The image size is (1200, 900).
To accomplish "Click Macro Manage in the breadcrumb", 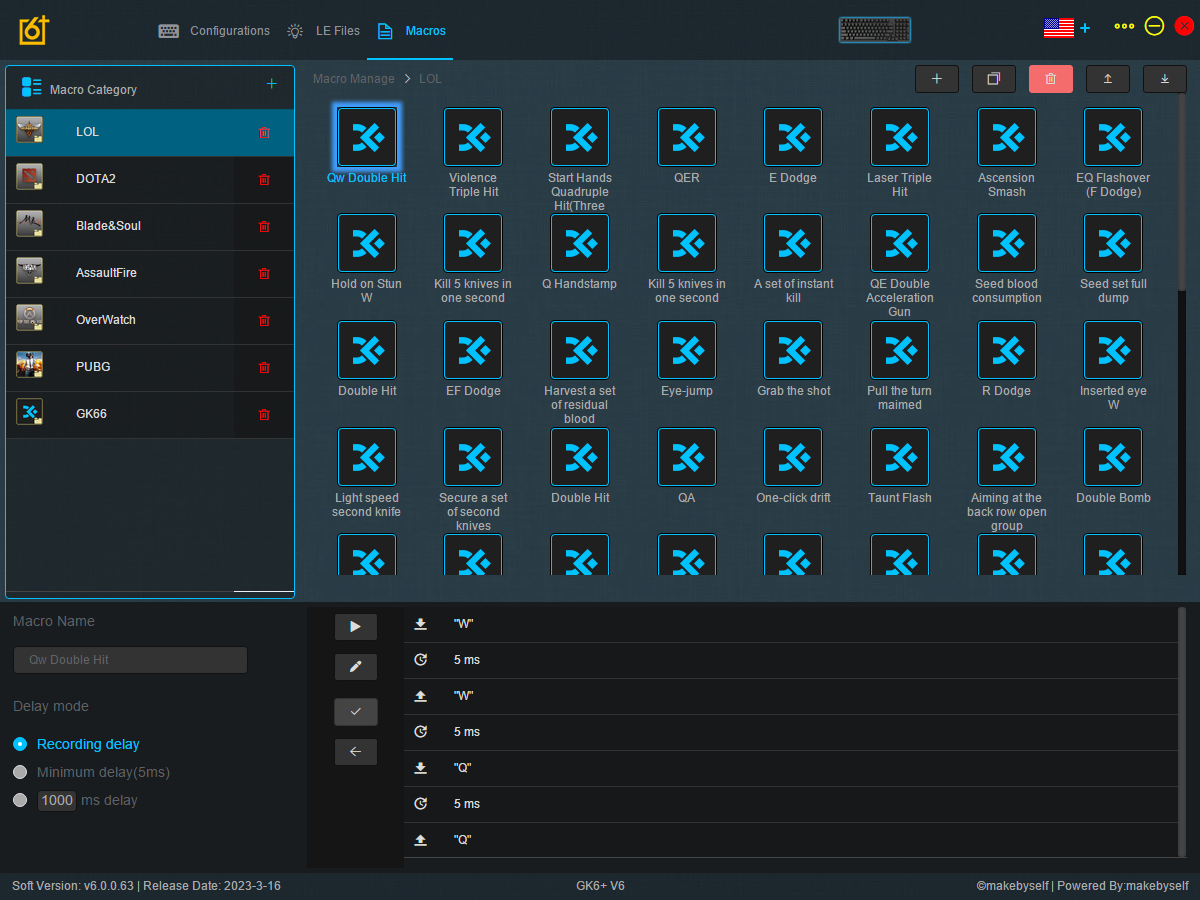I will pos(353,78).
